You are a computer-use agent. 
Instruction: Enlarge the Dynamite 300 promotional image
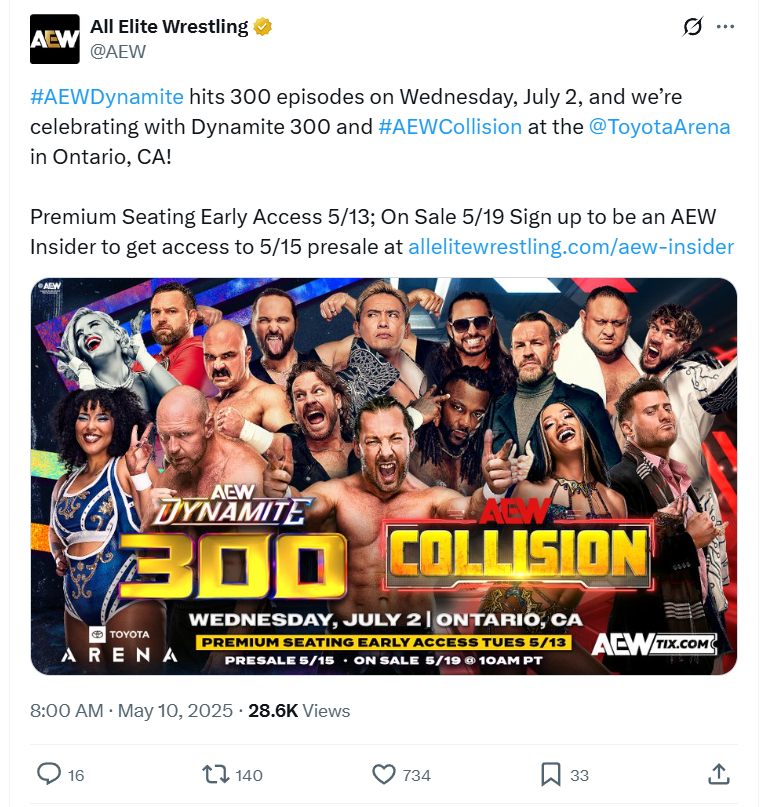tap(384, 476)
